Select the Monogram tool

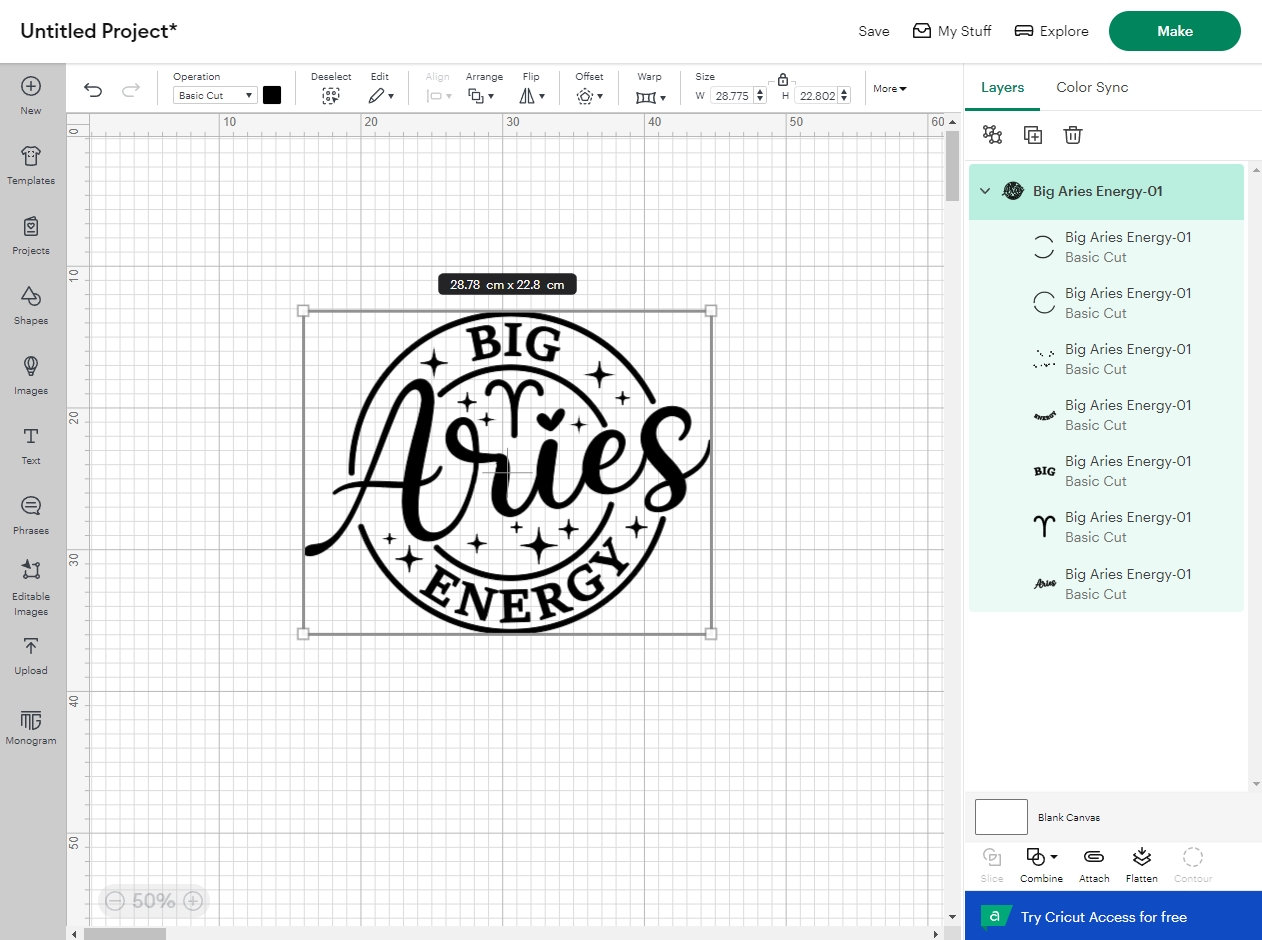pos(30,727)
